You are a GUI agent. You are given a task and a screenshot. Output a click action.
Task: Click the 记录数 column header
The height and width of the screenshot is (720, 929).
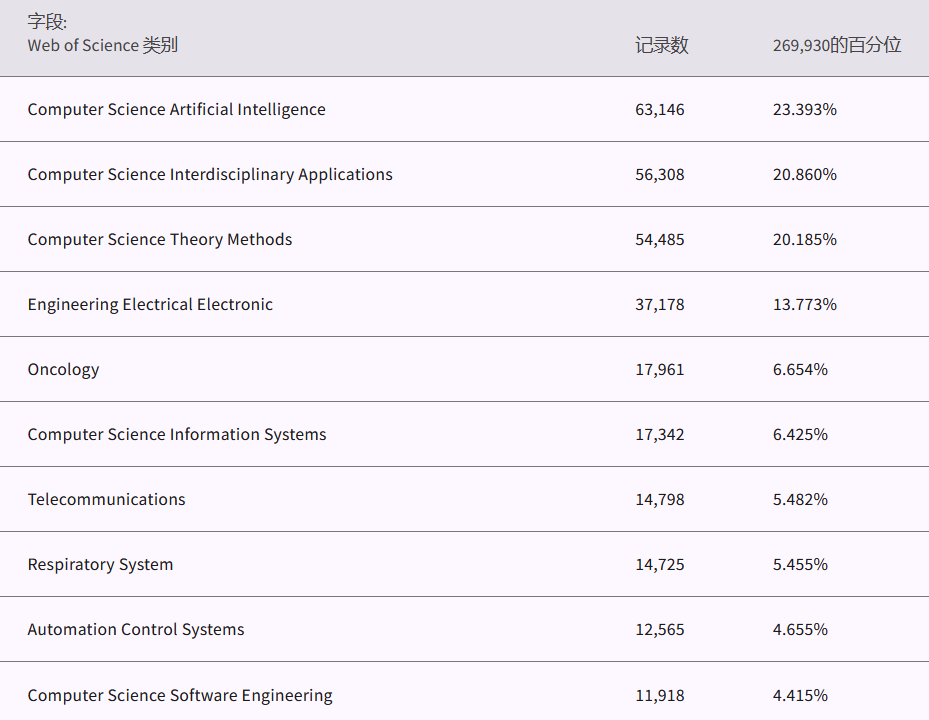click(x=661, y=46)
